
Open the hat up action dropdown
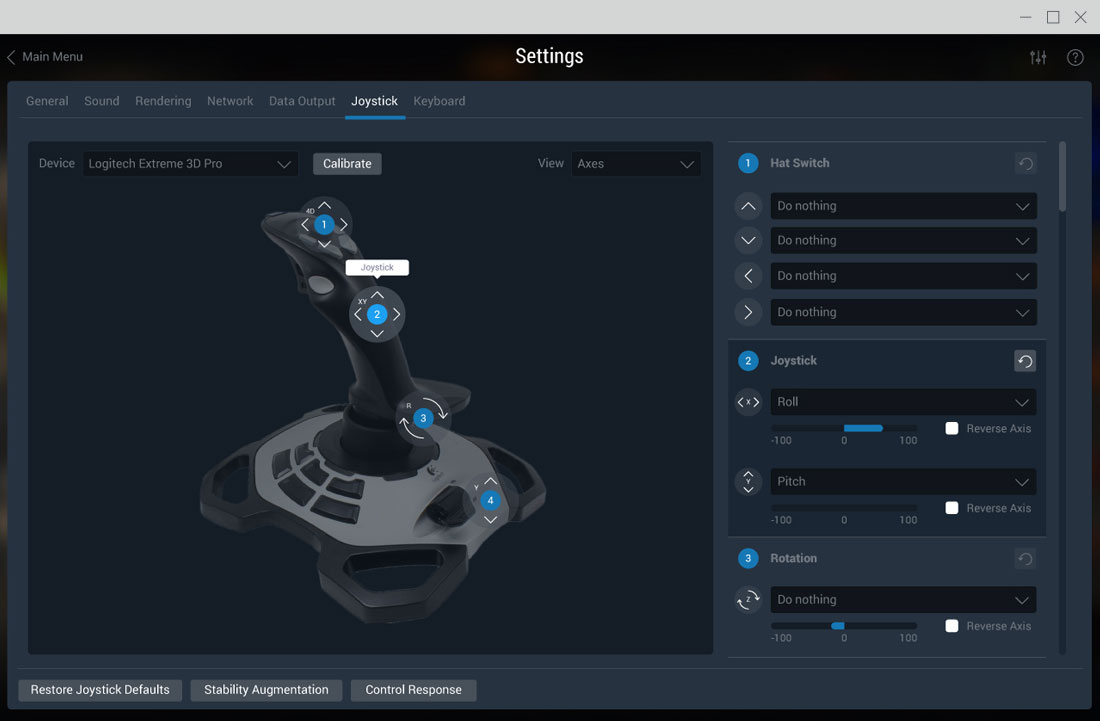tap(904, 206)
